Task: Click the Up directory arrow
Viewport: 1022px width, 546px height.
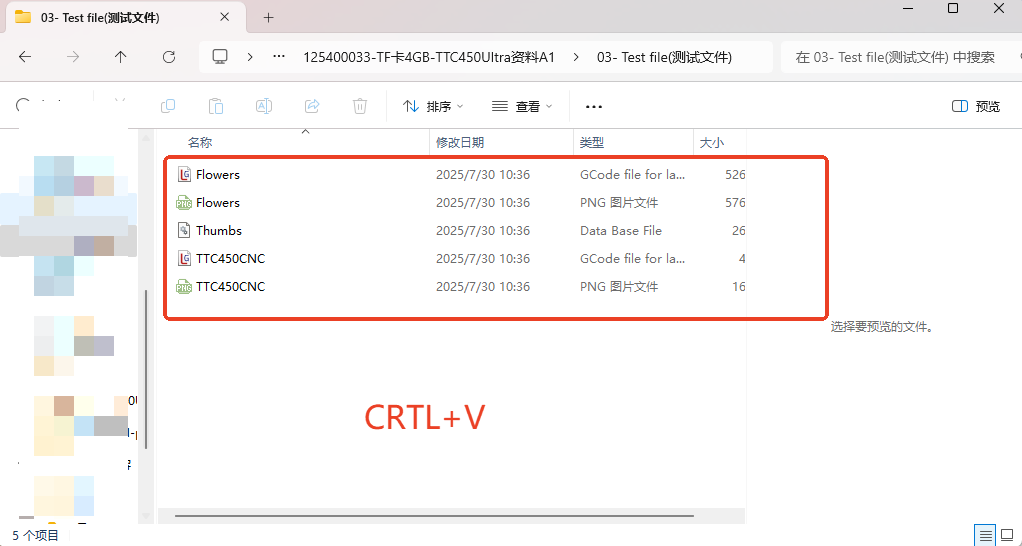Action: click(x=121, y=57)
